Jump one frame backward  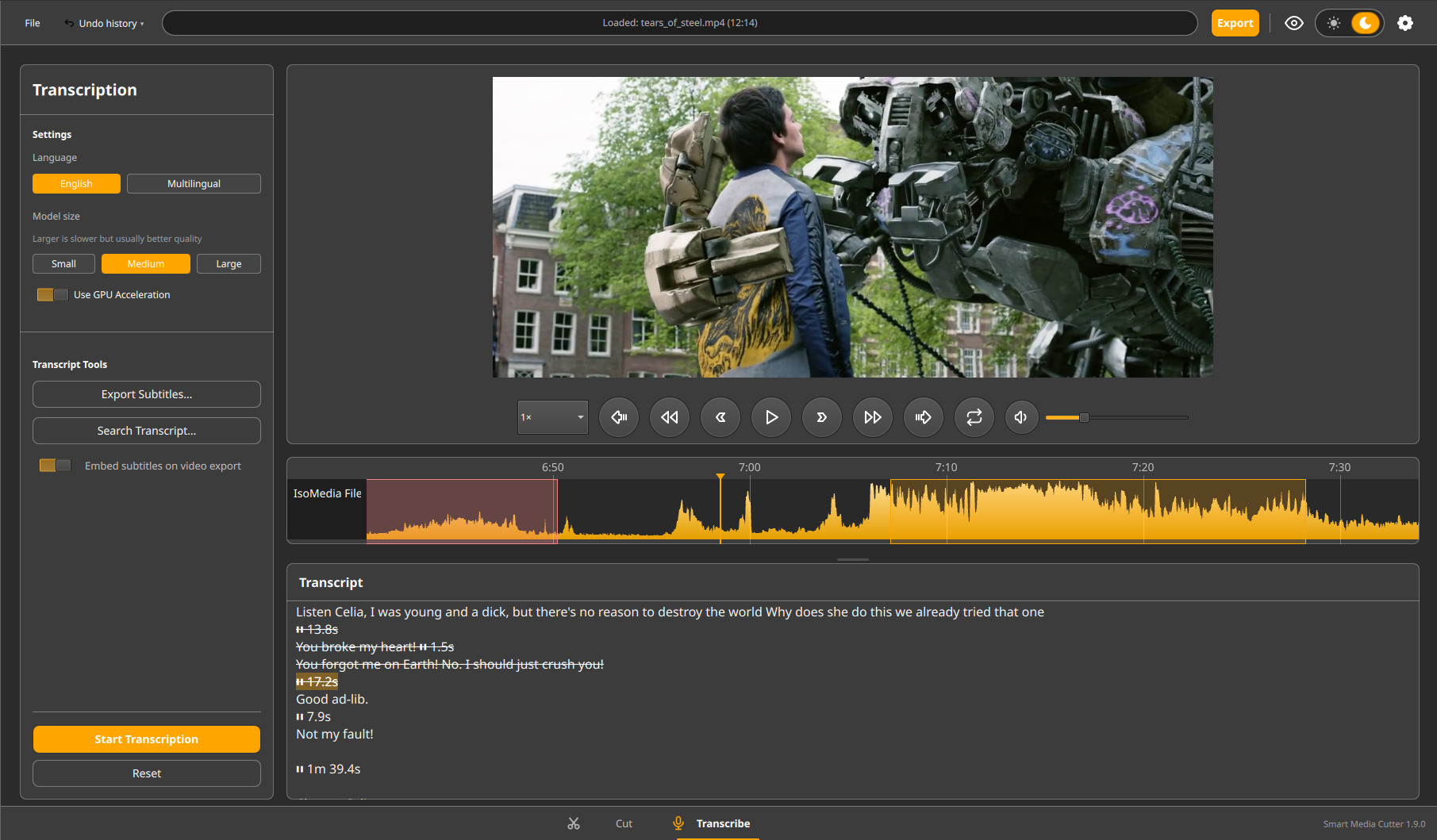click(619, 416)
